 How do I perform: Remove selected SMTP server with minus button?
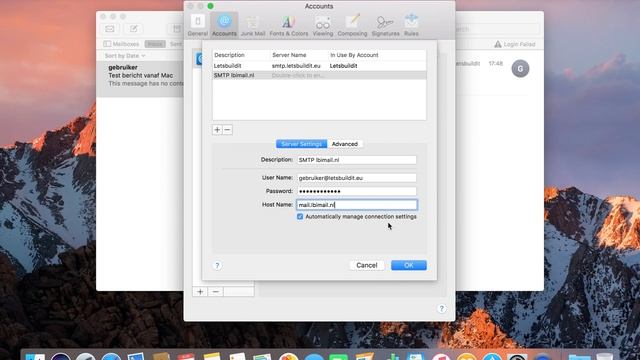click(227, 130)
